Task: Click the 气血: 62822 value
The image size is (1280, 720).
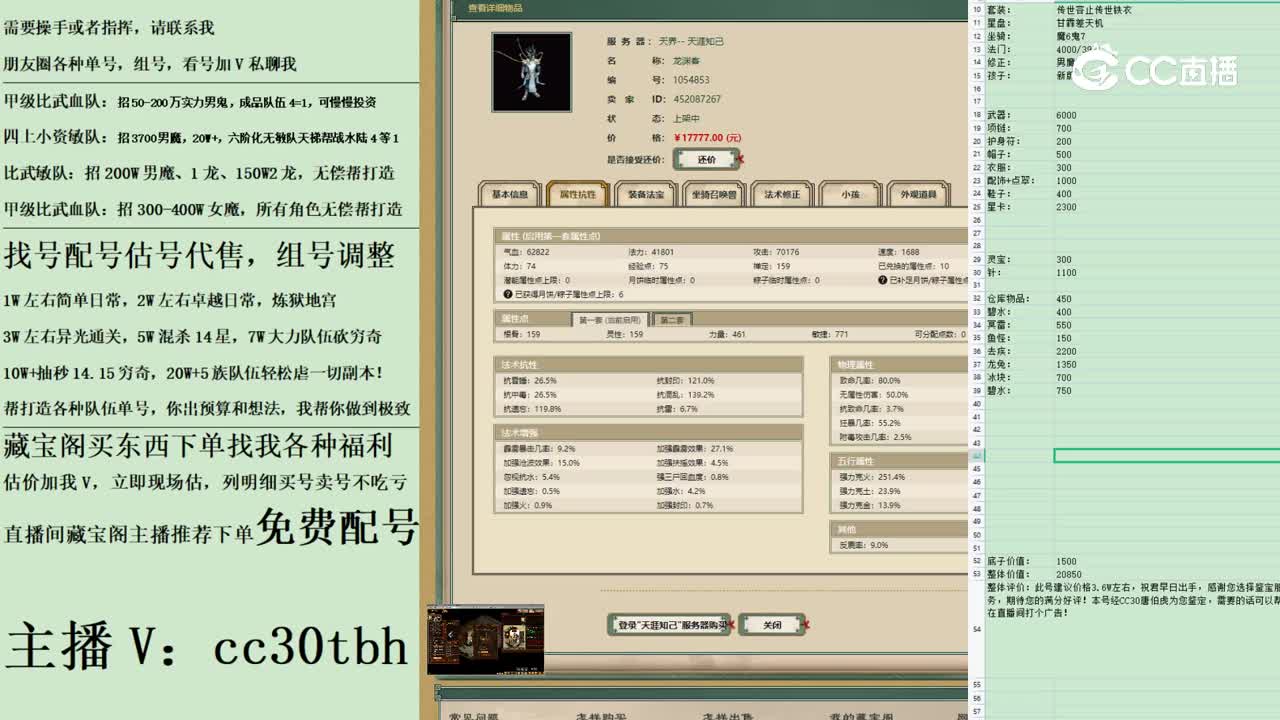Action: 526,253
